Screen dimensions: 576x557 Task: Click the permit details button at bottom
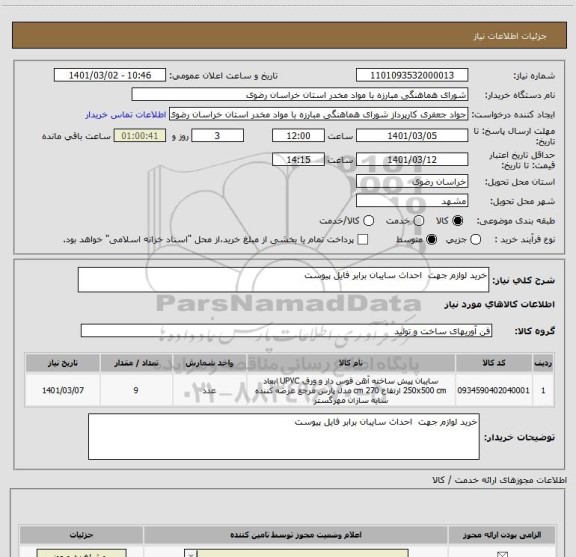[x=82, y=553]
